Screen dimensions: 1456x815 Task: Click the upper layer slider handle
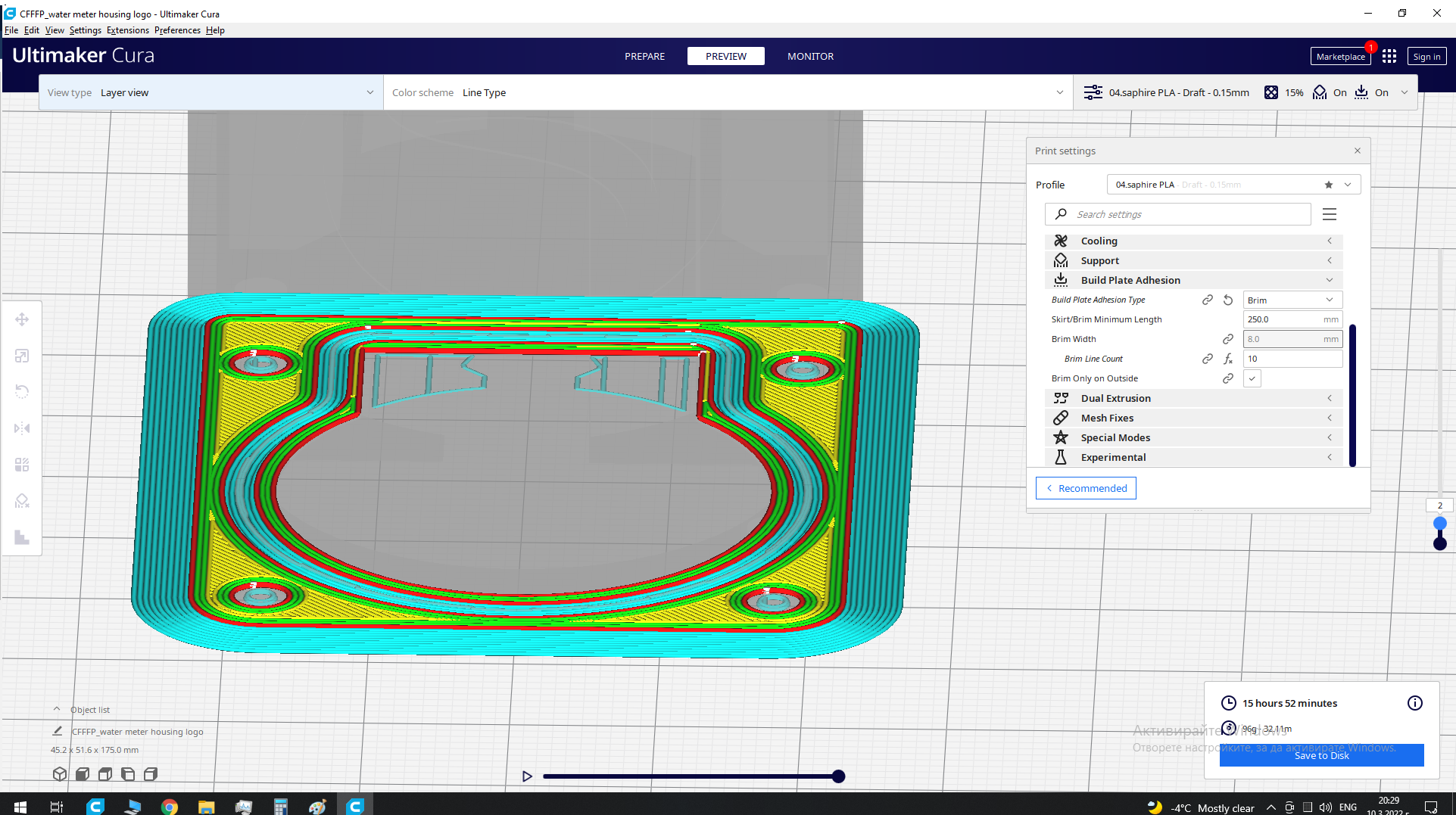click(1440, 523)
